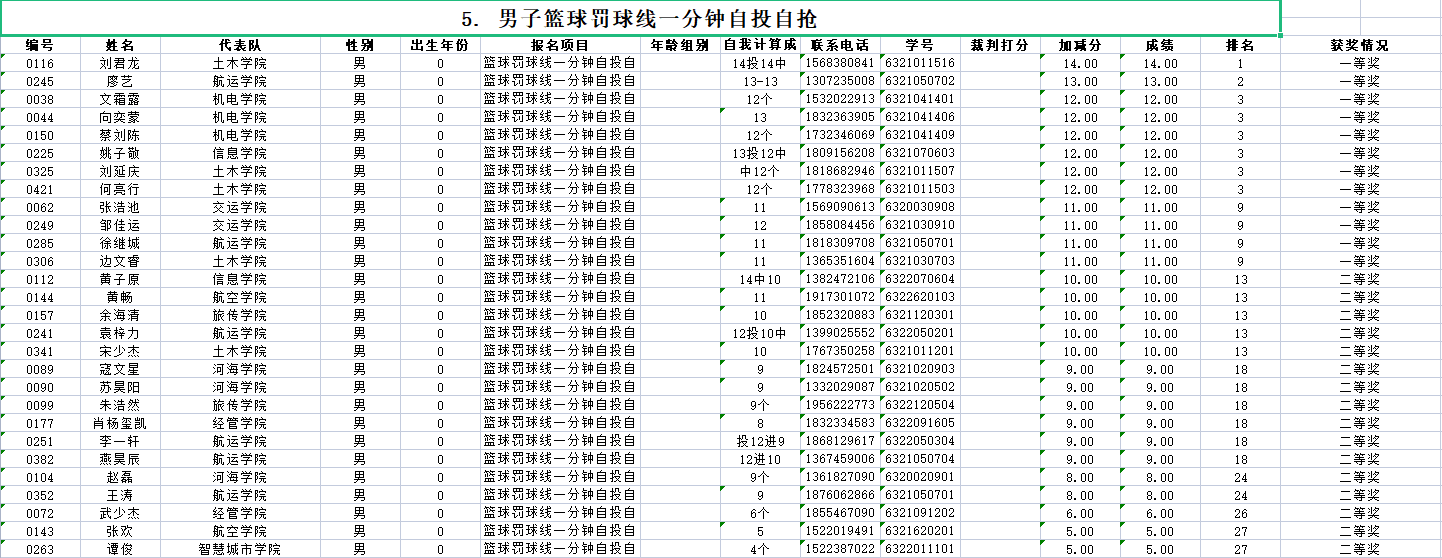Select 刘君龙's award cell 一等奖
Viewport: 1442px width, 558px height.
pyautogui.click(x=1360, y=63)
